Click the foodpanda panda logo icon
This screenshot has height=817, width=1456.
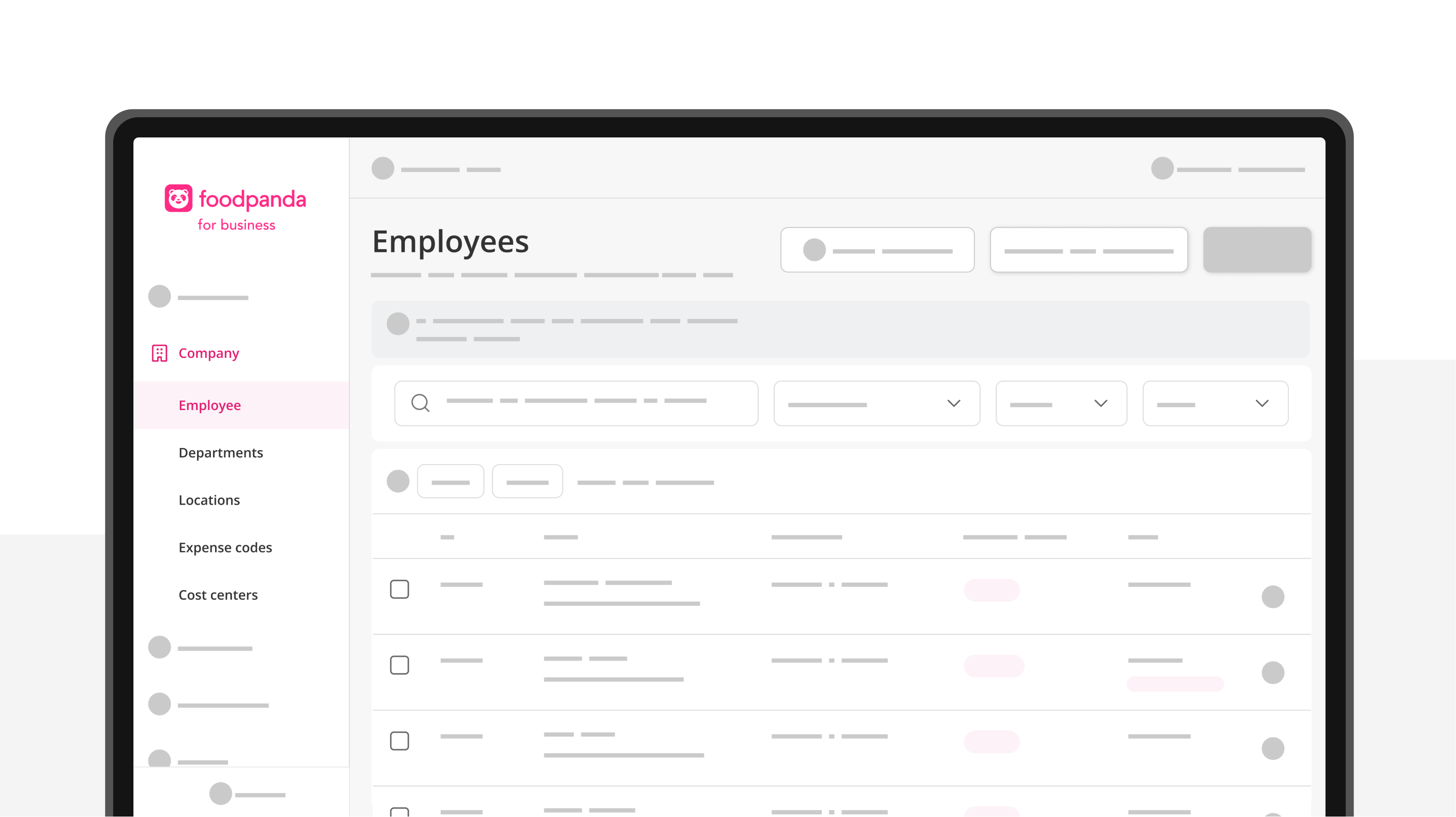coord(178,198)
